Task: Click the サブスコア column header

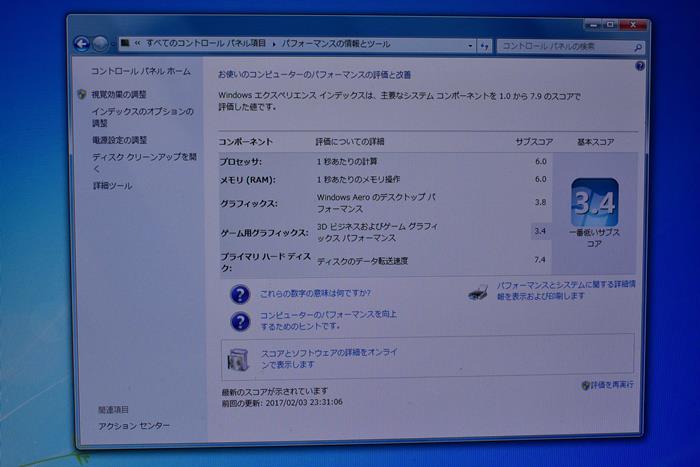Action: tap(534, 142)
